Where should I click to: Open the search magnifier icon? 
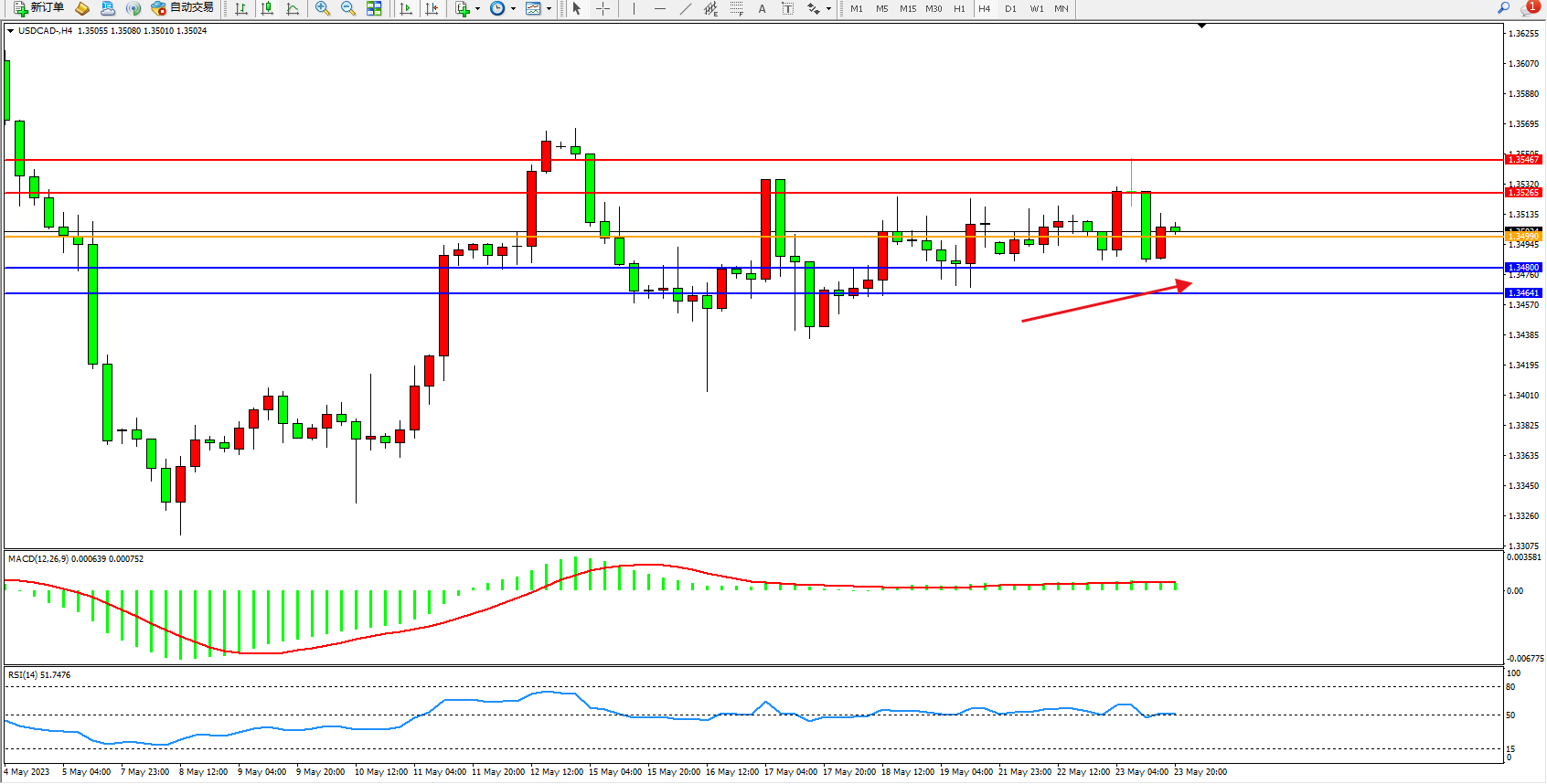pyautogui.click(x=1503, y=8)
